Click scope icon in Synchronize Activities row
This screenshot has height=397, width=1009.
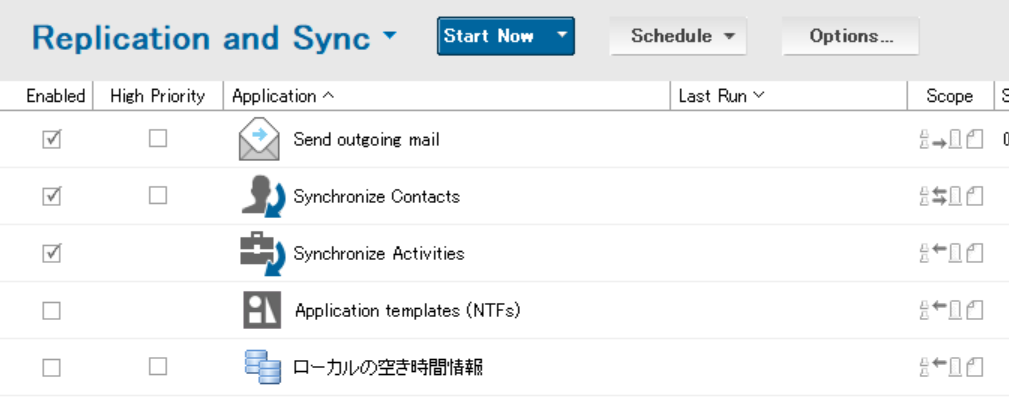(951, 253)
